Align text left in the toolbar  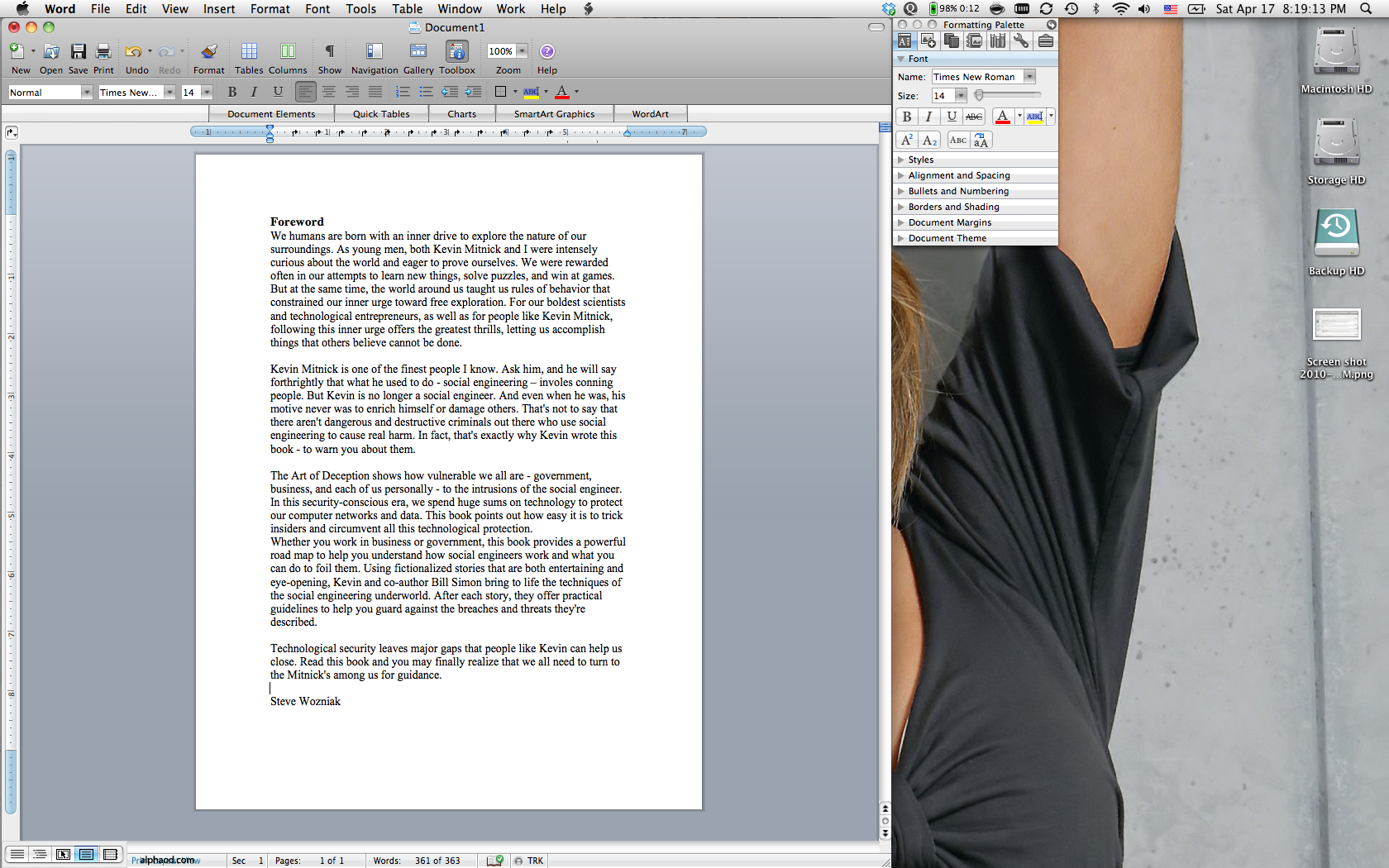click(x=306, y=92)
